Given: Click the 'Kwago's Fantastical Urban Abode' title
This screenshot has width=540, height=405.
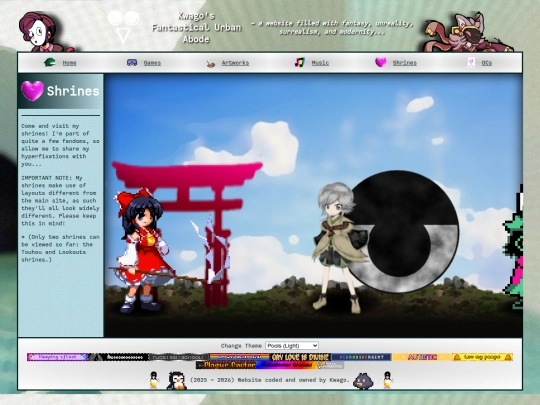Looking at the screenshot, I should point(196,28).
